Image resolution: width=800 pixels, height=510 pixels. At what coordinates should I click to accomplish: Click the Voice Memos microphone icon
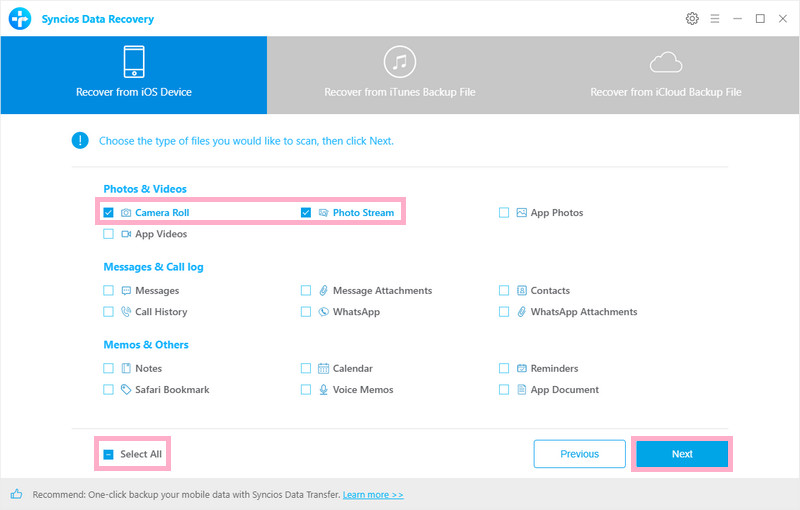323,390
